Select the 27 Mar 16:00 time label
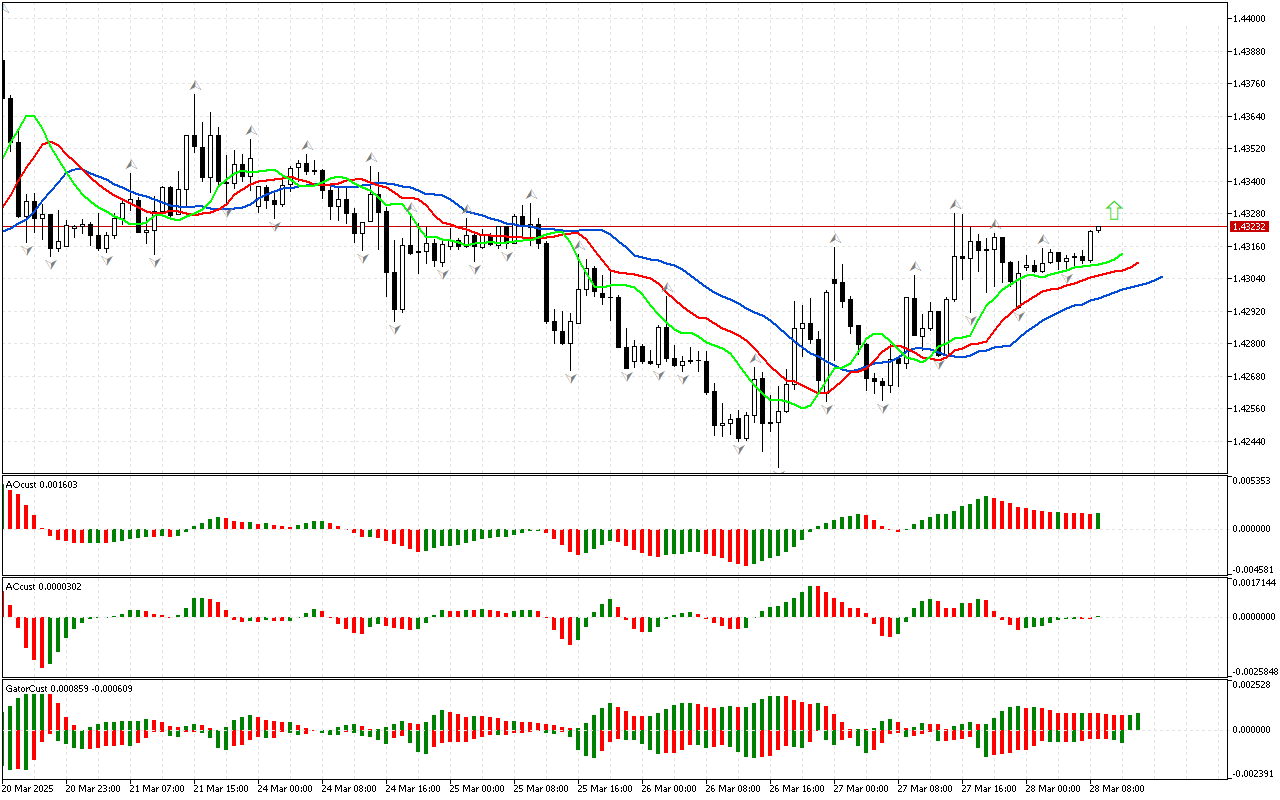Image resolution: width=1280 pixels, height=800 pixels. [x=989, y=789]
